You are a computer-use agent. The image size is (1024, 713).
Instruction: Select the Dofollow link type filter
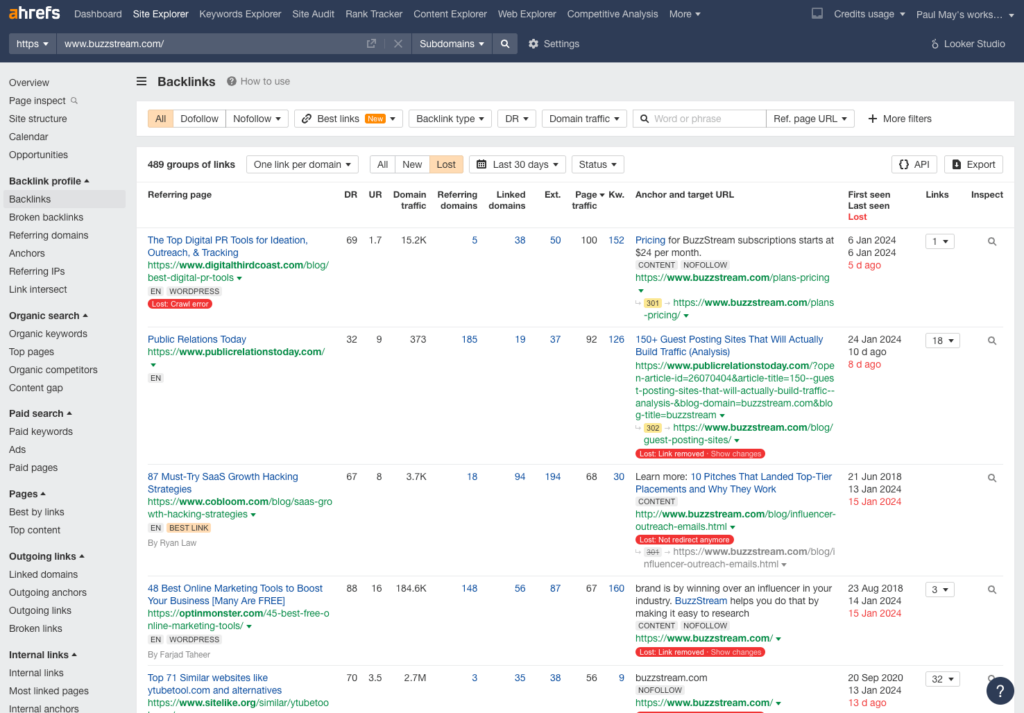pyautogui.click(x=199, y=119)
